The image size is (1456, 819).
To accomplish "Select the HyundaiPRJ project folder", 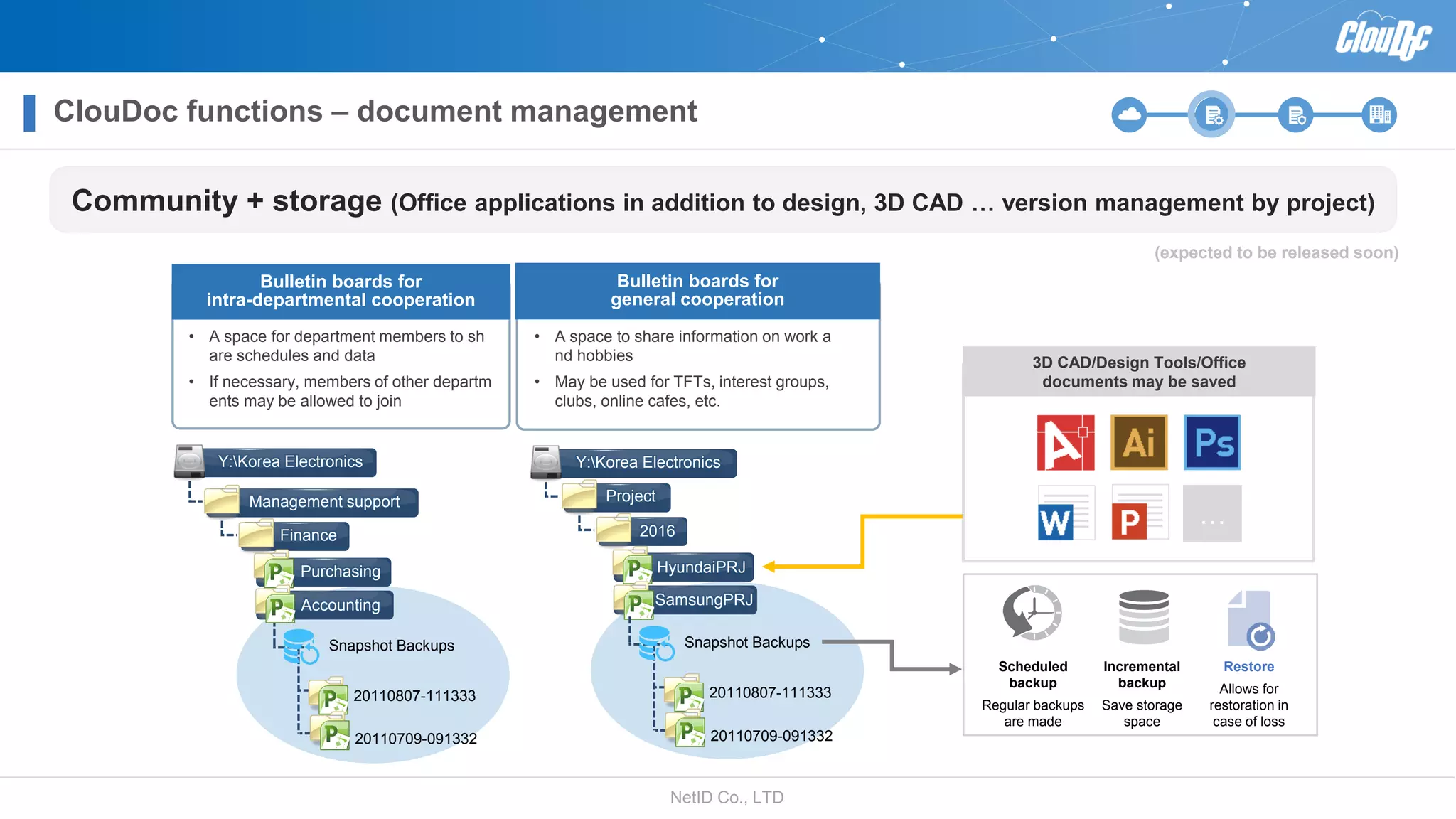I will point(700,567).
